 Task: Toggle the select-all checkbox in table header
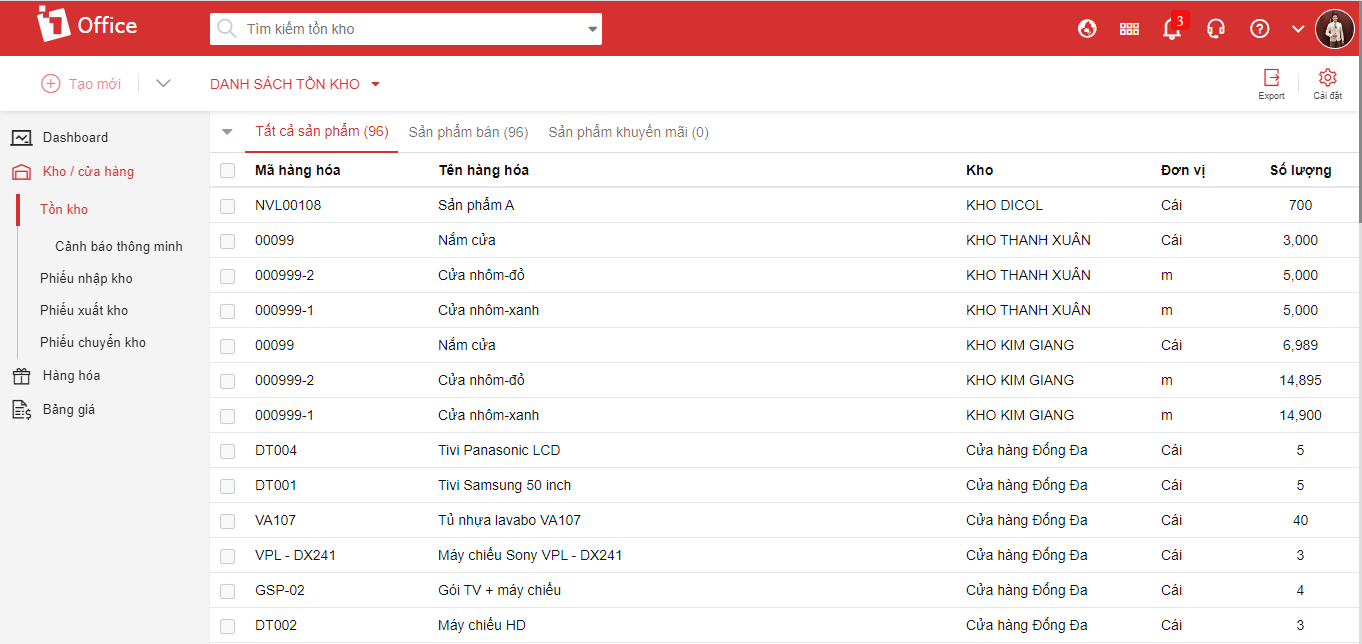[228, 171]
